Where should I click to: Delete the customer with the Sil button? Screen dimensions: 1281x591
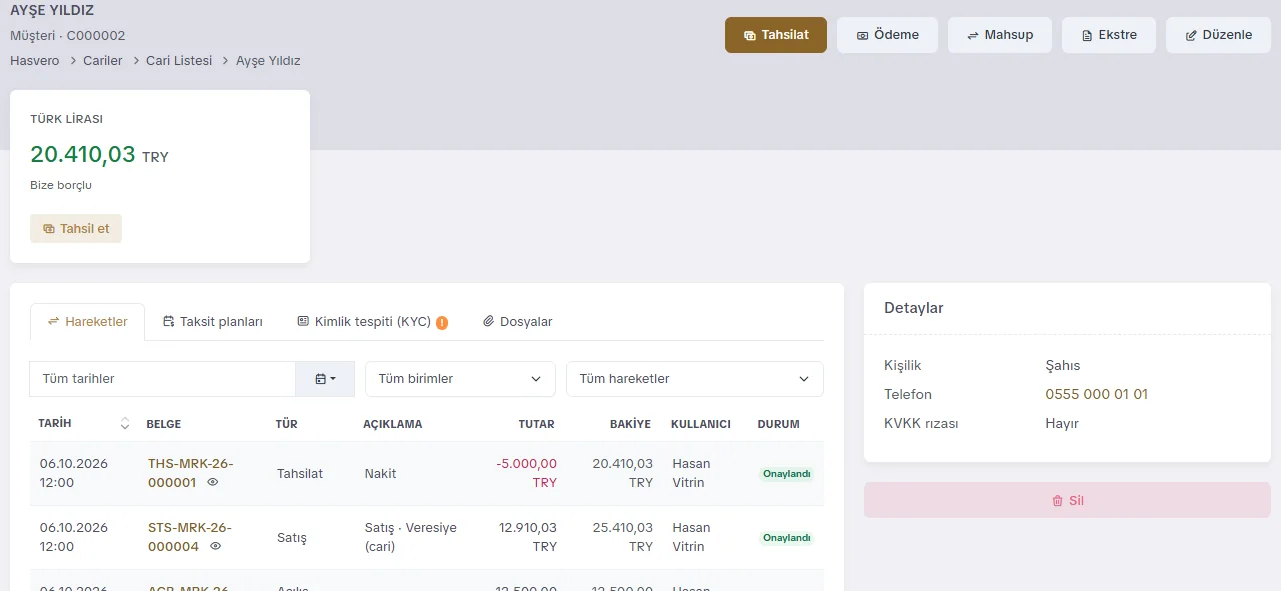coord(1067,500)
